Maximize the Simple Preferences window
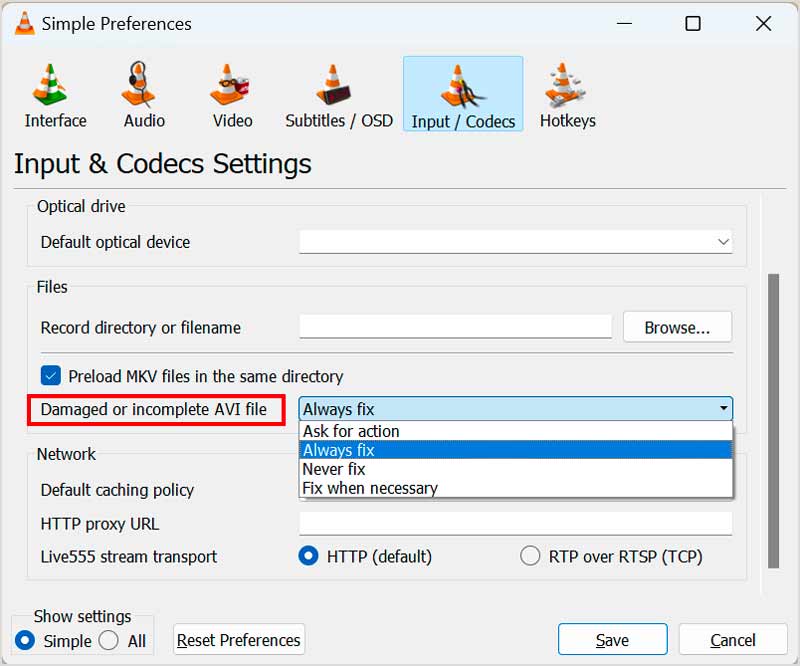 point(692,24)
